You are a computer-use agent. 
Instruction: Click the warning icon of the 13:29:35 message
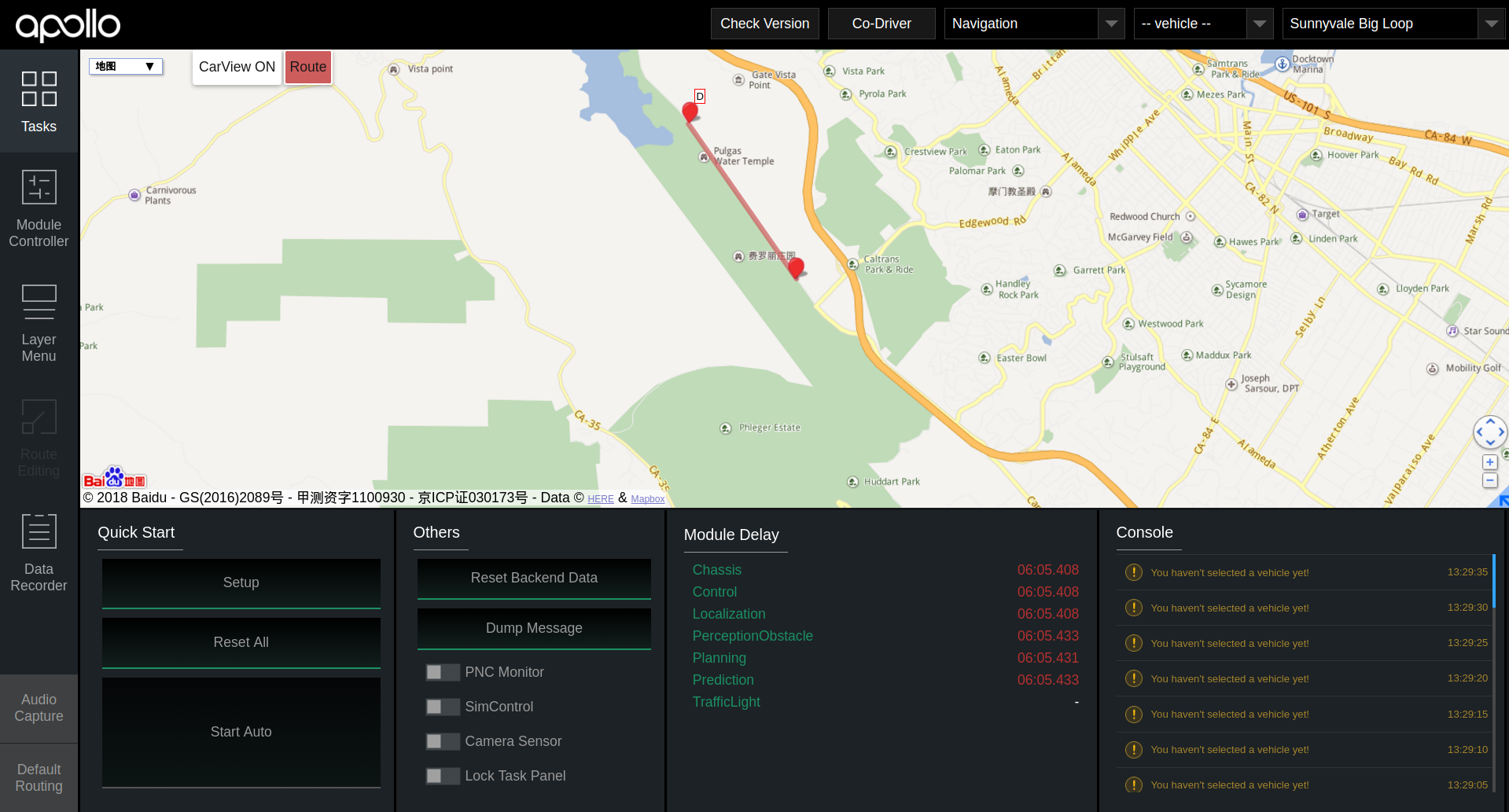click(x=1133, y=572)
